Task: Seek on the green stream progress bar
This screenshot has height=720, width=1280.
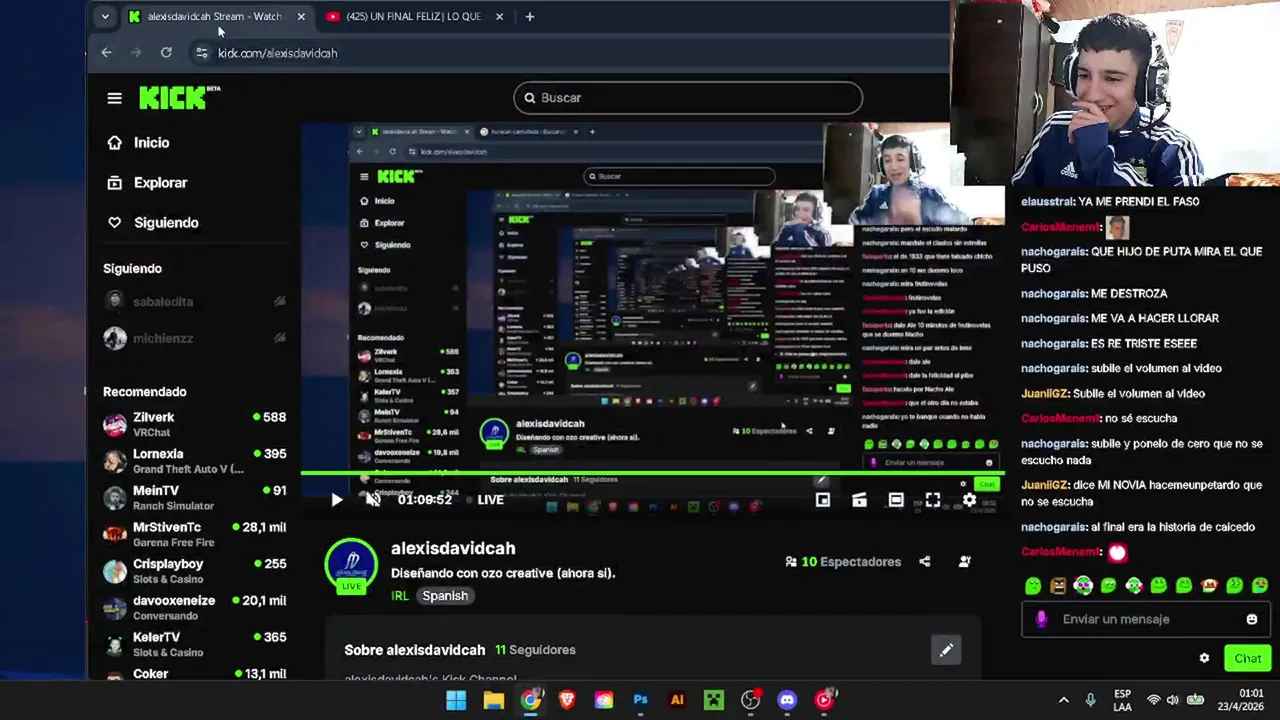Action: tap(652, 473)
